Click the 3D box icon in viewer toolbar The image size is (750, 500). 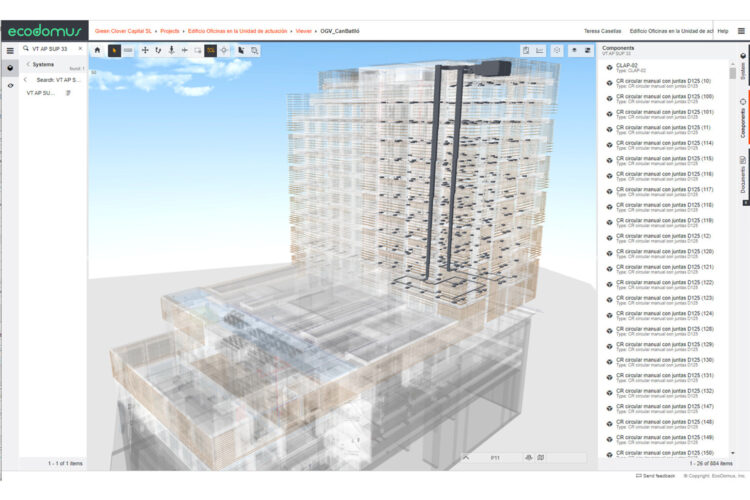coord(557,50)
